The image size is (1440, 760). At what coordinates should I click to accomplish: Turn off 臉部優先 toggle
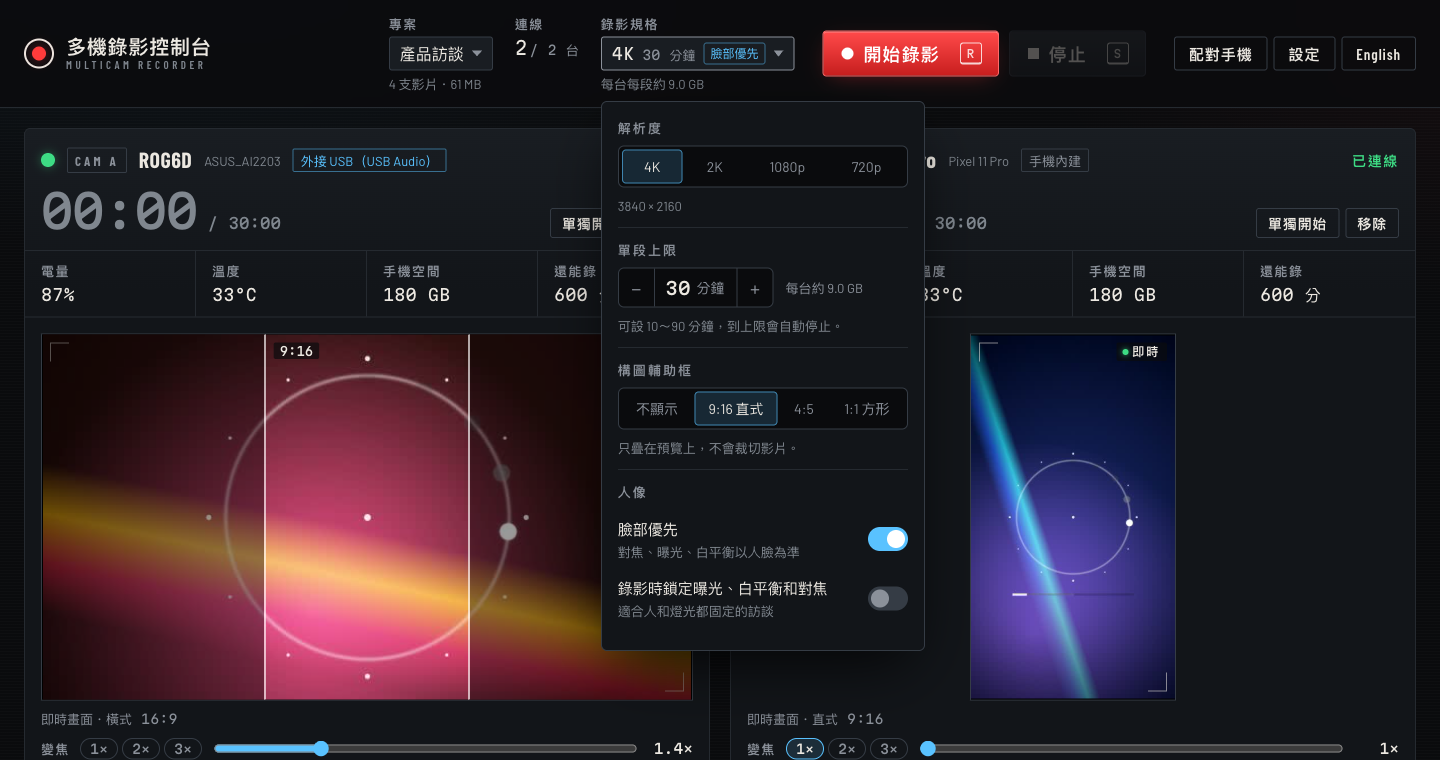click(x=888, y=539)
